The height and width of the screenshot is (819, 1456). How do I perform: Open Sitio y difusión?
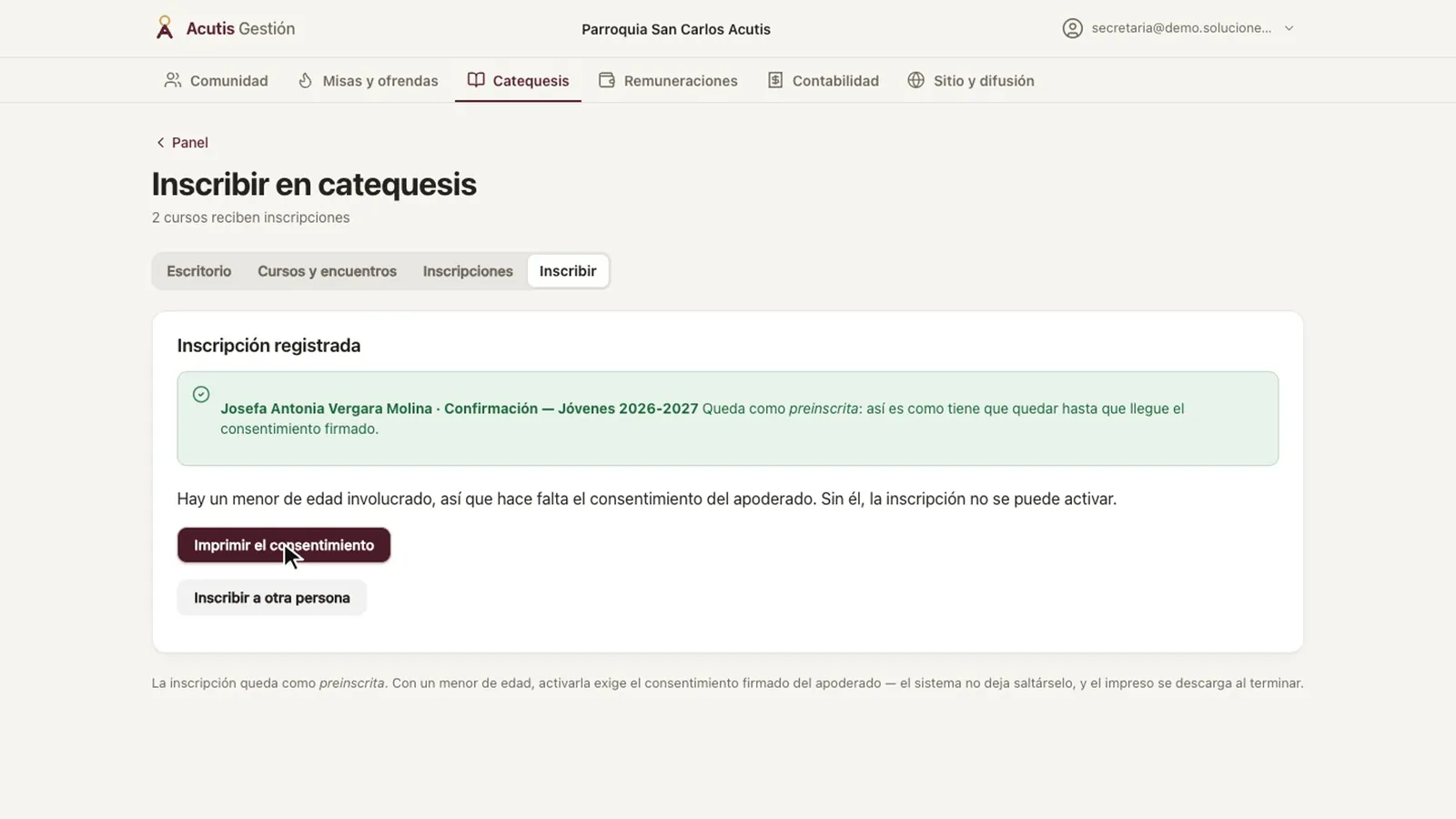tap(971, 80)
